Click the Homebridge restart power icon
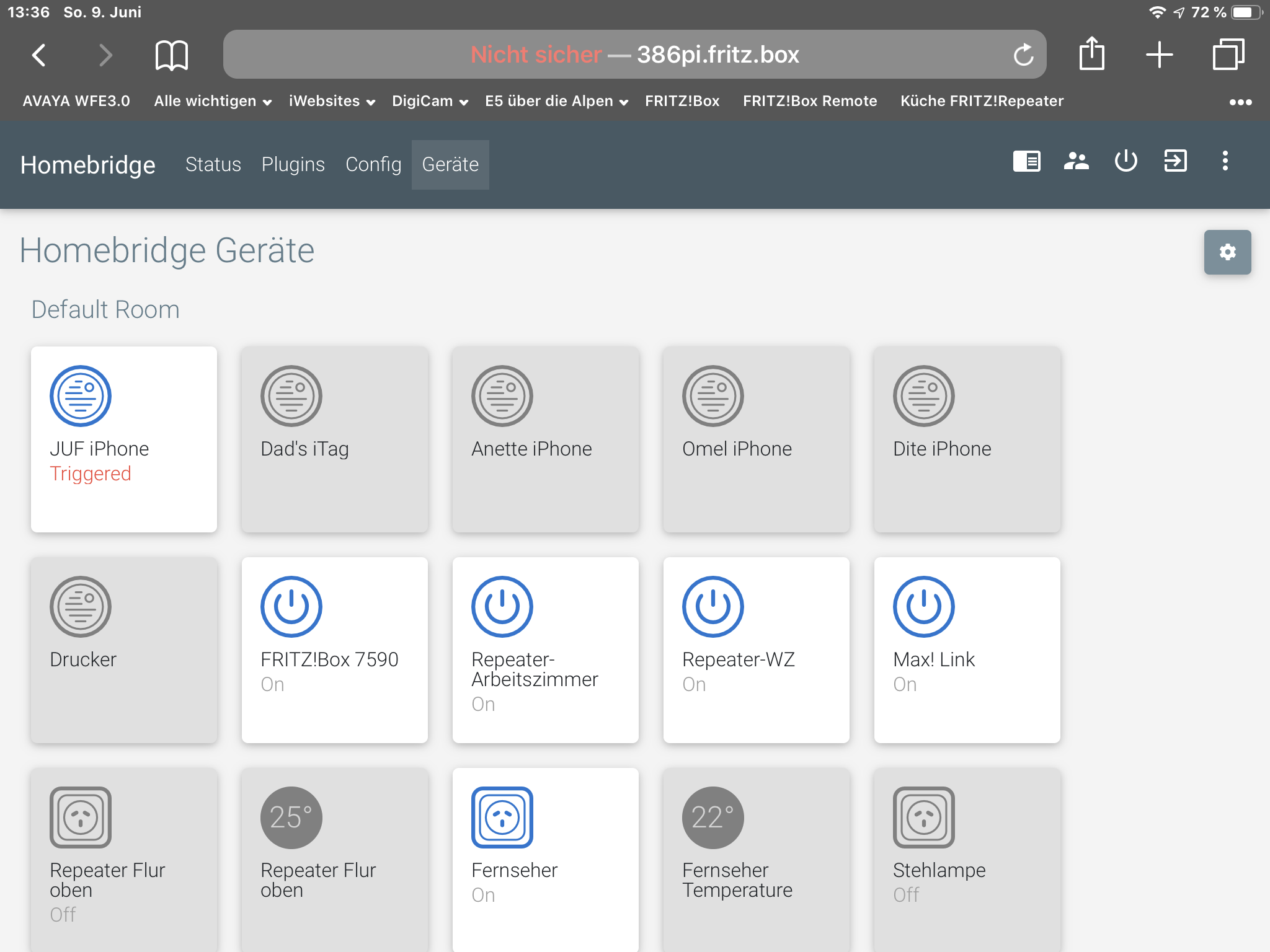The width and height of the screenshot is (1270, 952). [x=1126, y=161]
